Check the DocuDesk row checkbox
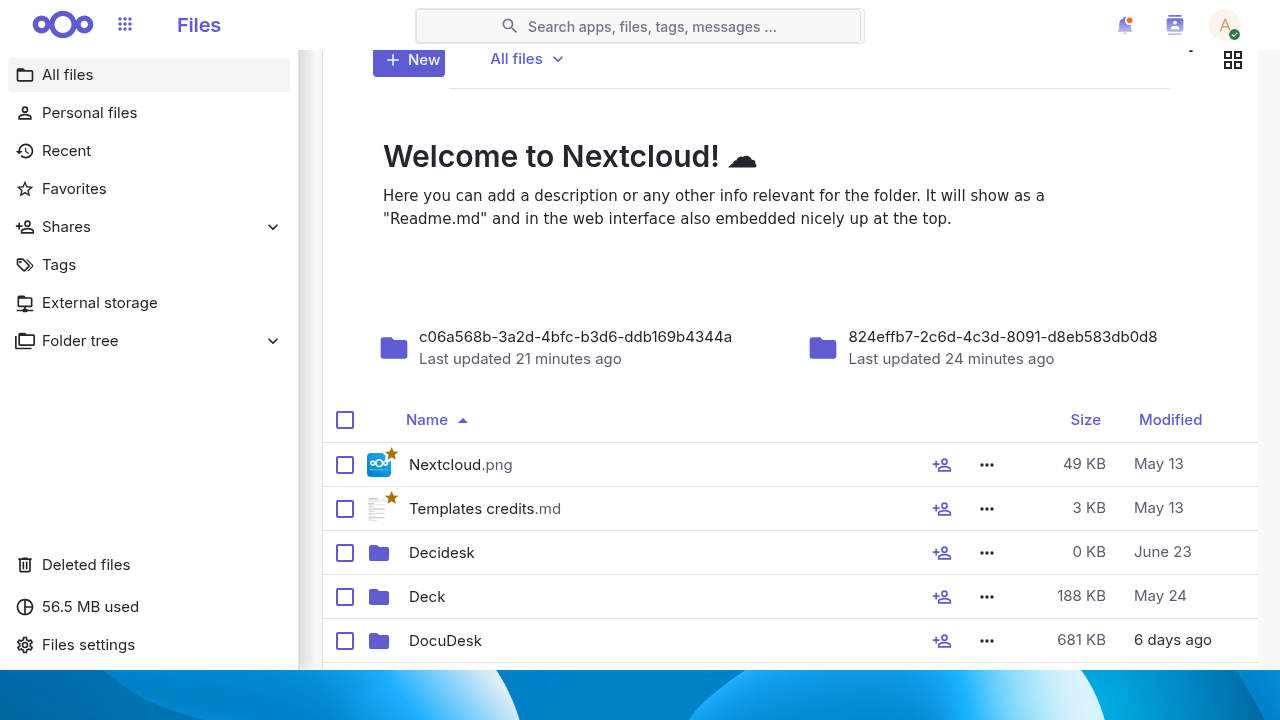The width and height of the screenshot is (1280, 720). tap(345, 641)
